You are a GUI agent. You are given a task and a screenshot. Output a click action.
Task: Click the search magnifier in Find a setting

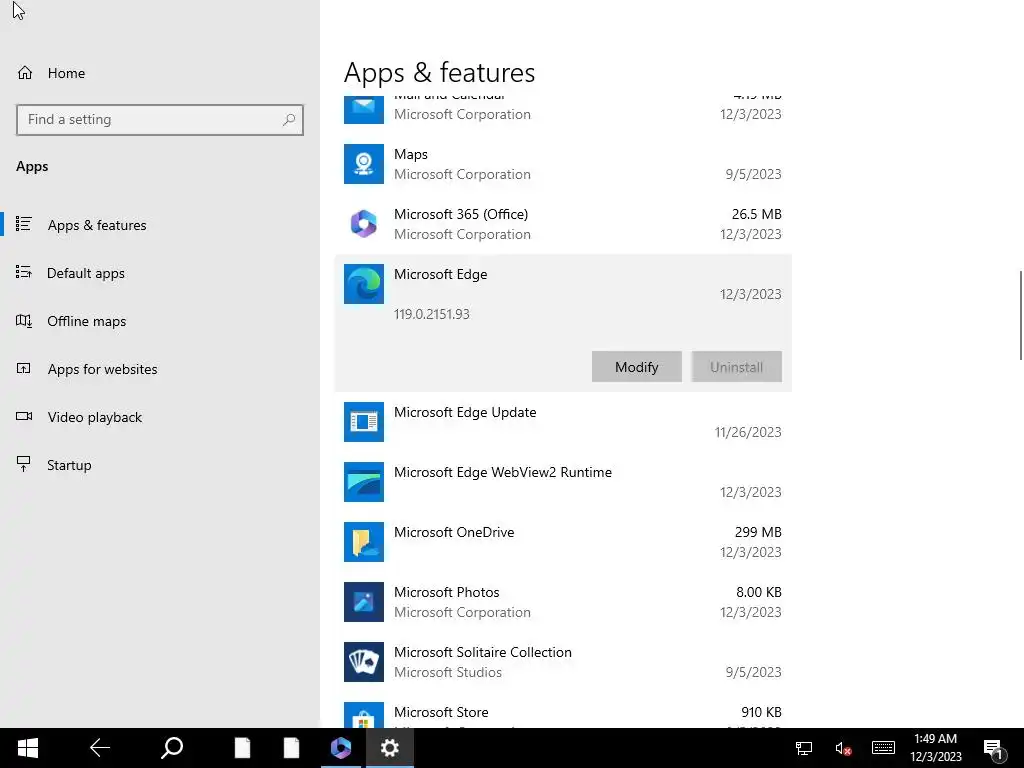(x=289, y=120)
